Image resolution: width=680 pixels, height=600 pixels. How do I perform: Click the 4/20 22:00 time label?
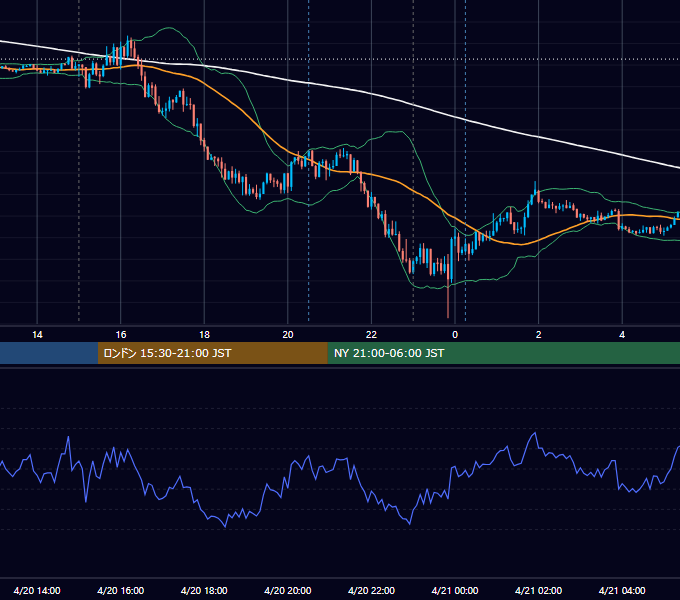pyautogui.click(x=371, y=590)
